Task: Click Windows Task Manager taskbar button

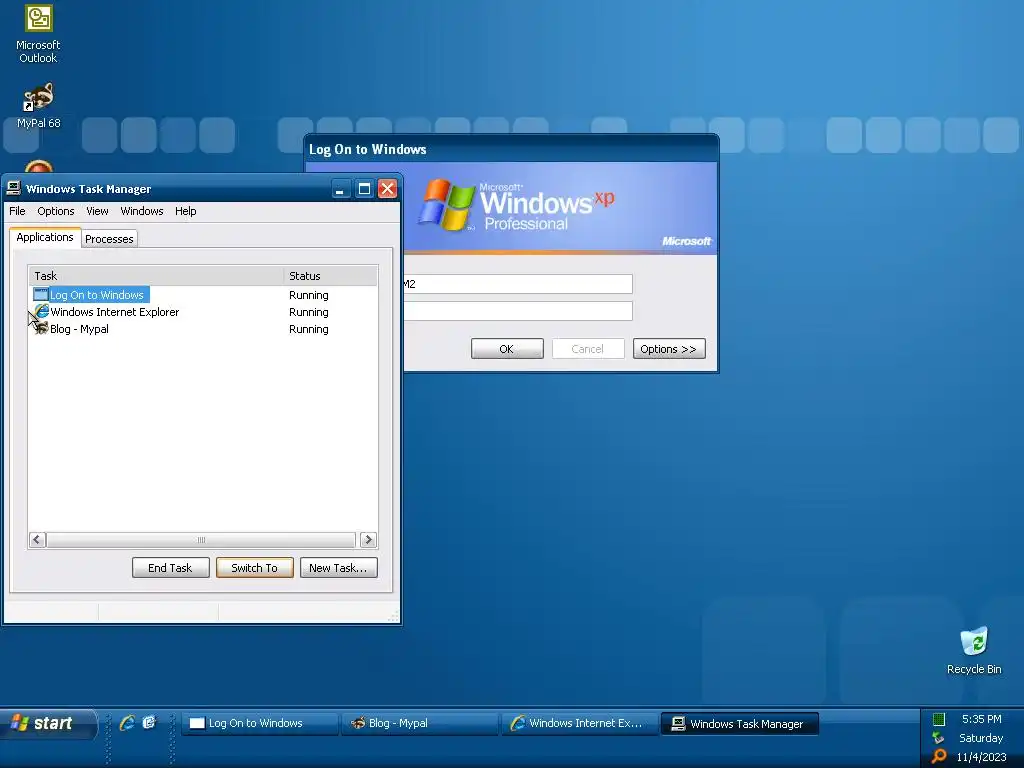Action: pyautogui.click(x=740, y=724)
